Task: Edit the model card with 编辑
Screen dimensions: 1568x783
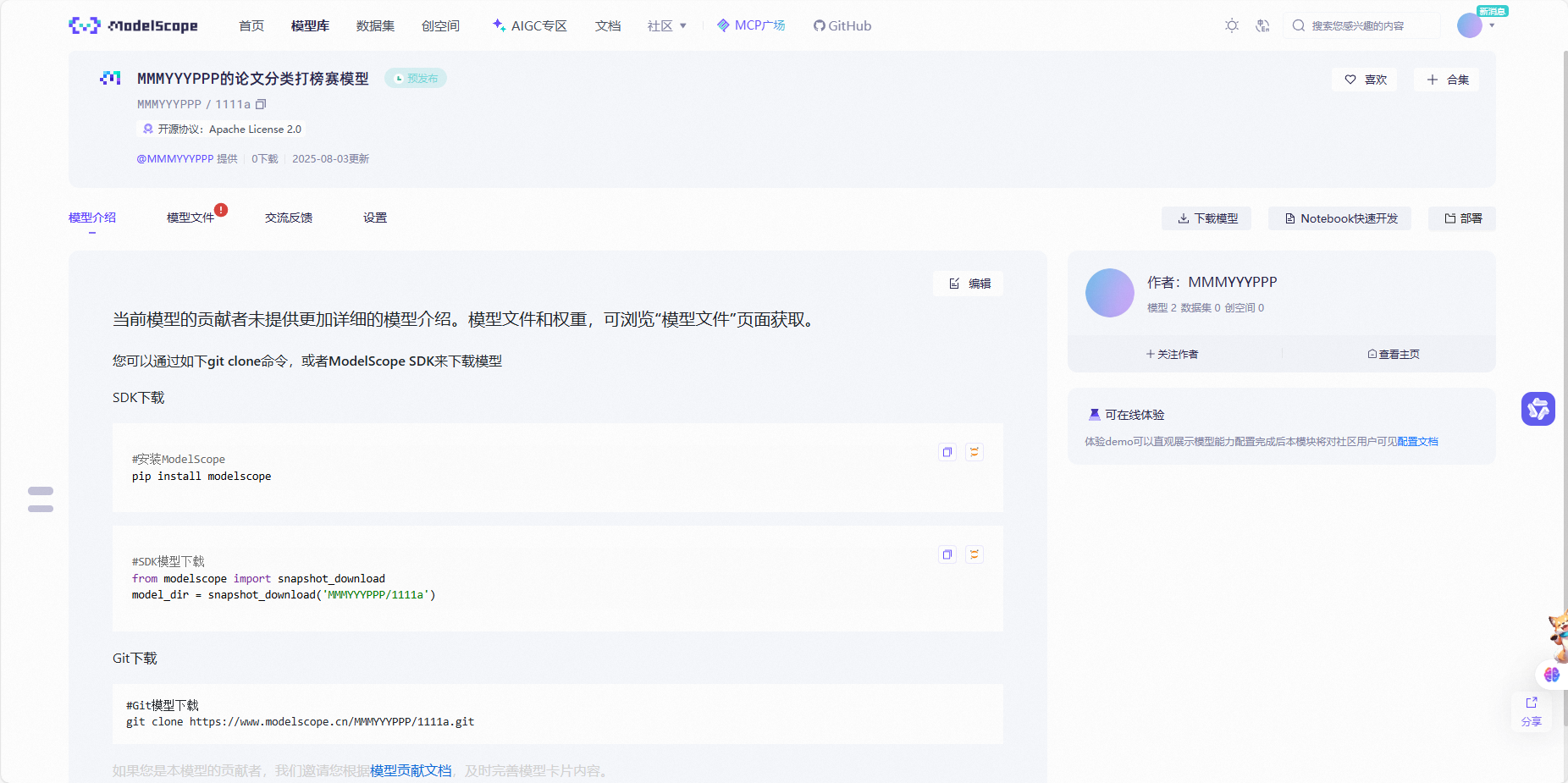Action: (969, 284)
